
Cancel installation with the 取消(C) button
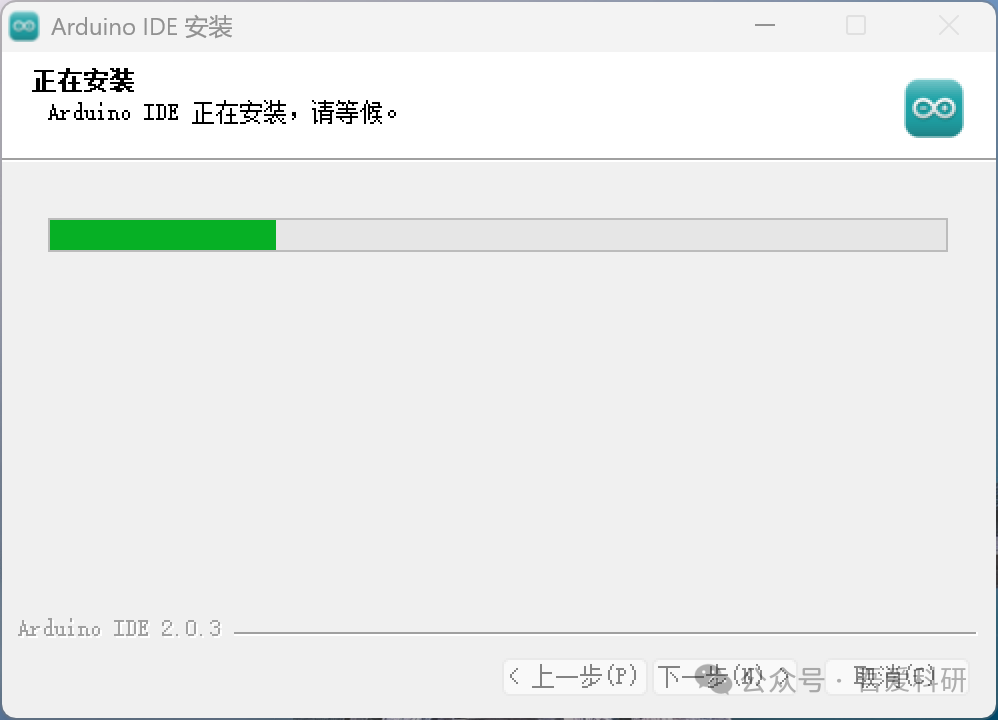point(897,677)
